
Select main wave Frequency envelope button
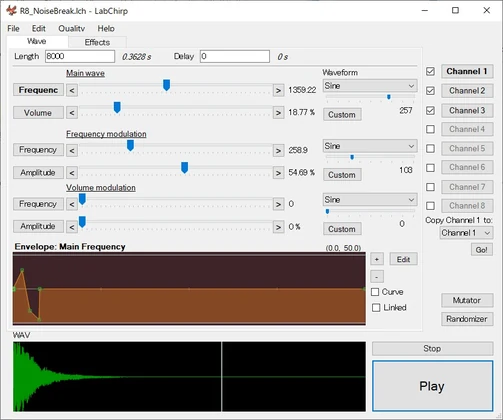(38, 90)
